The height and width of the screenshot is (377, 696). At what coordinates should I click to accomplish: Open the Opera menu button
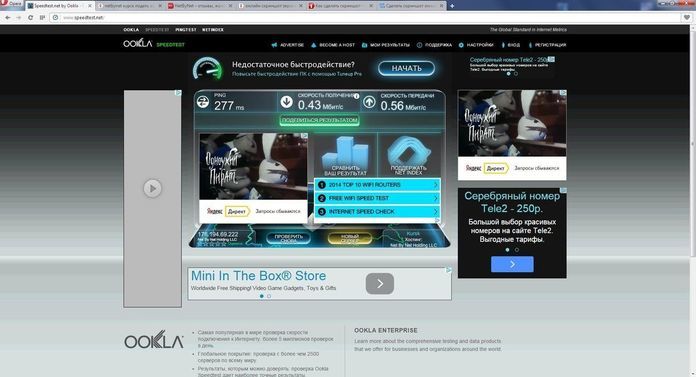pyautogui.click(x=11, y=4)
